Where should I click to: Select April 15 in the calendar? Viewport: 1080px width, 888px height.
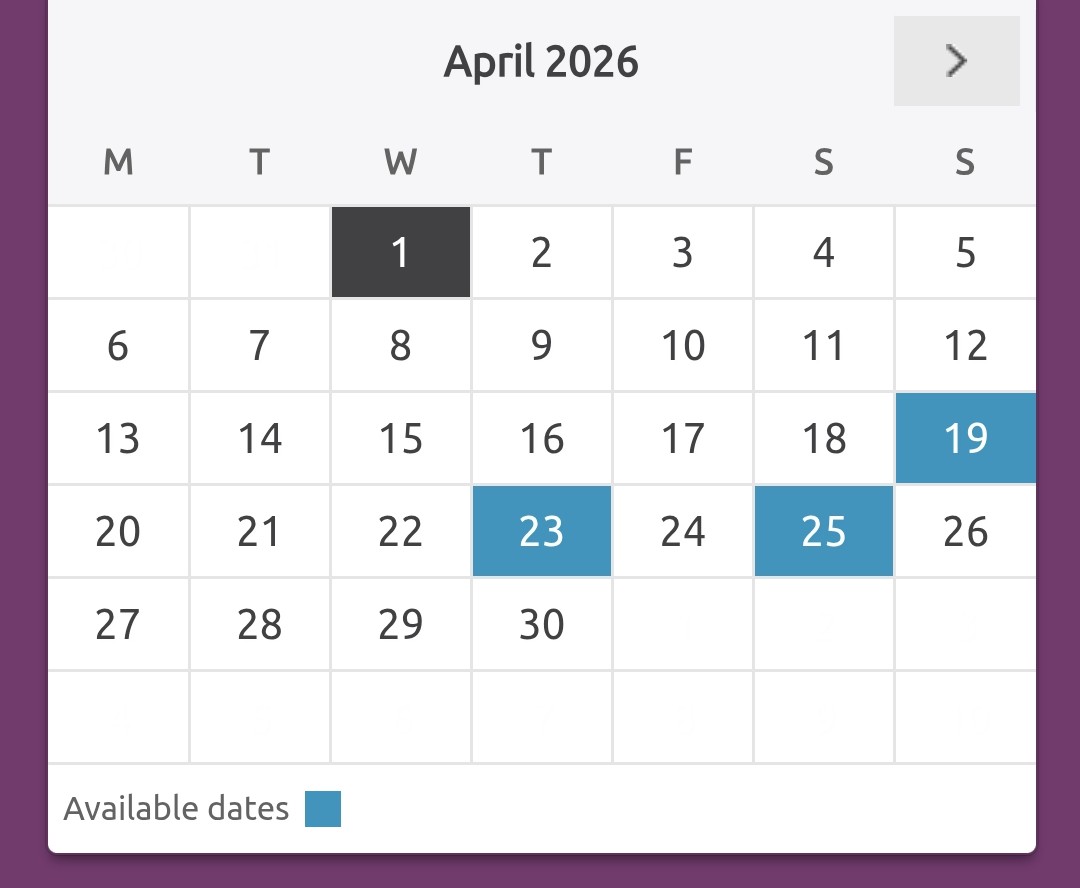click(400, 438)
